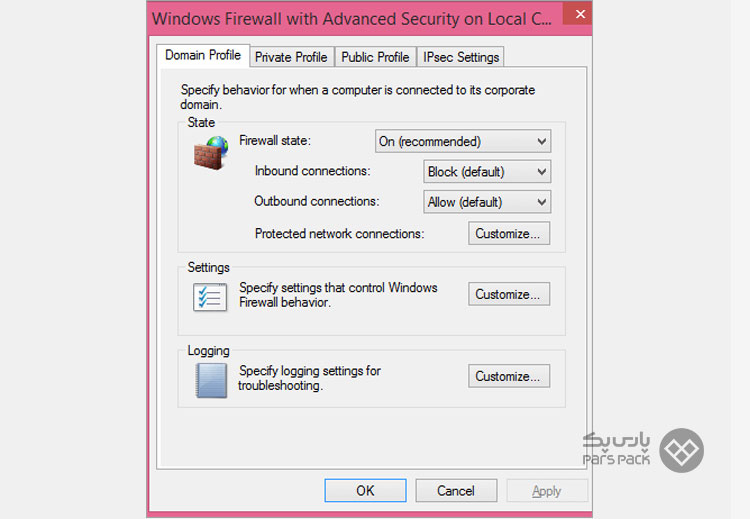Switch to the Private Profile tab
750x519 pixels.
coord(291,57)
